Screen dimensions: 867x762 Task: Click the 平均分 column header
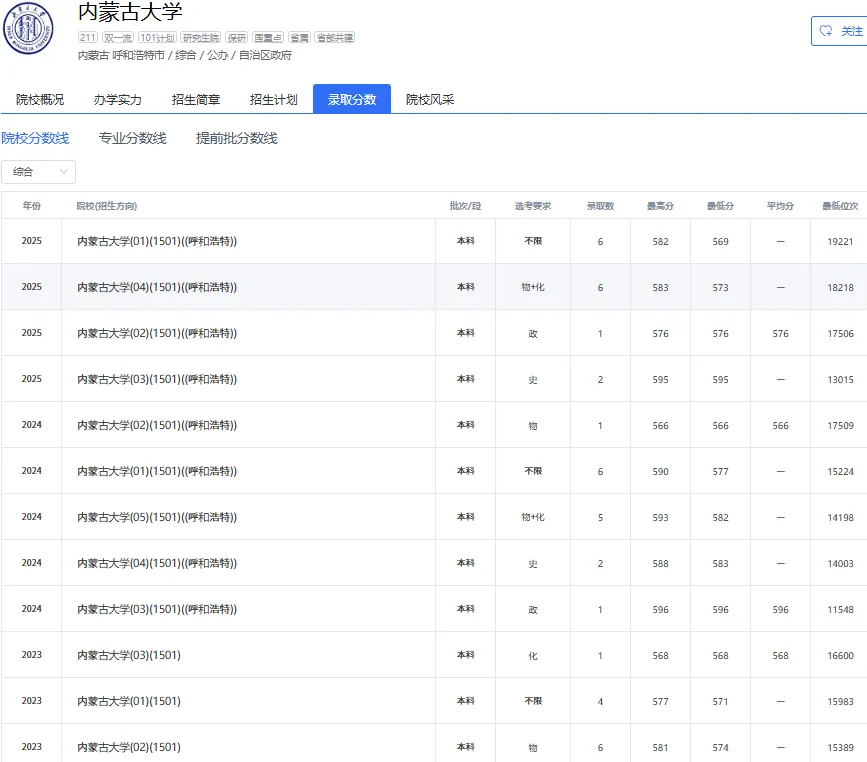coord(780,206)
